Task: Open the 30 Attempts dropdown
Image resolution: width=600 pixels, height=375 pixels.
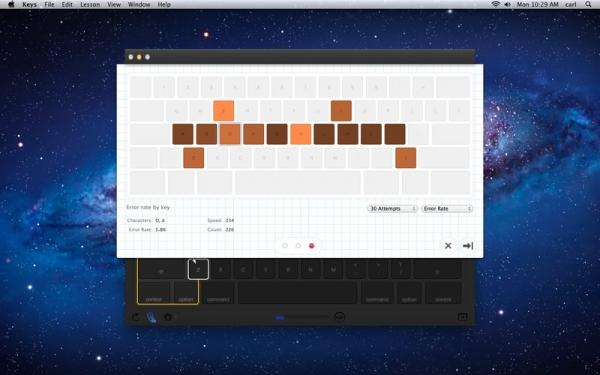Action: click(x=393, y=209)
